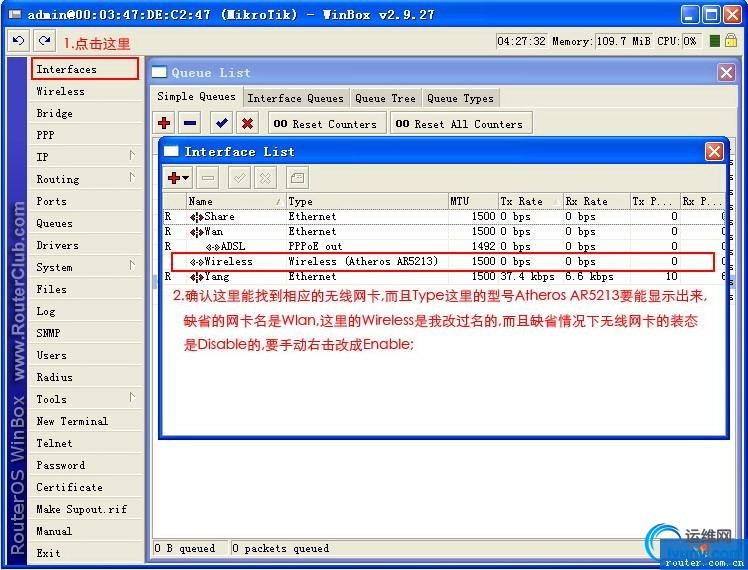Screen dimensions: 748x570
Task: Click the green status square indicator
Action: click(714, 41)
